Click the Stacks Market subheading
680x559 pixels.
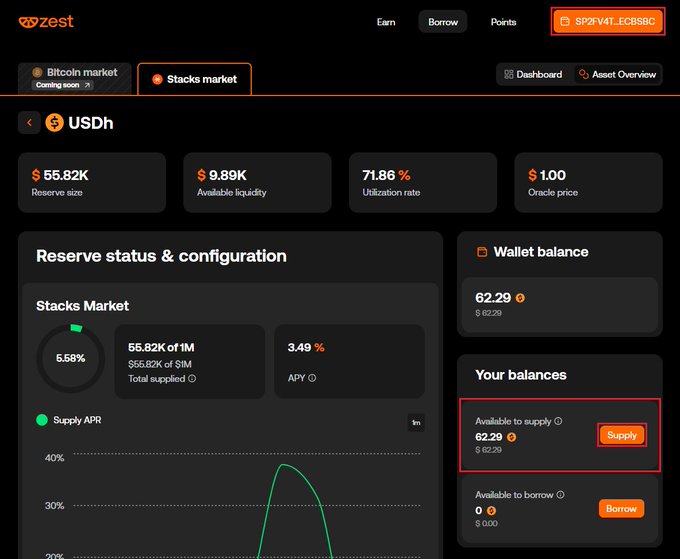[x=82, y=306]
